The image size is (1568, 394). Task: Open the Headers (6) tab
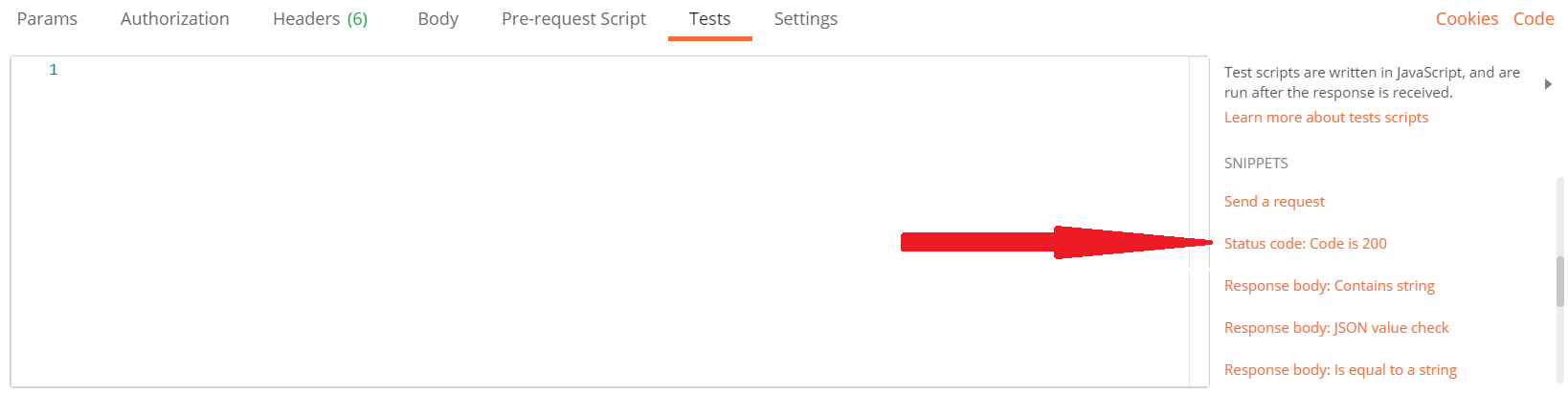(x=320, y=19)
